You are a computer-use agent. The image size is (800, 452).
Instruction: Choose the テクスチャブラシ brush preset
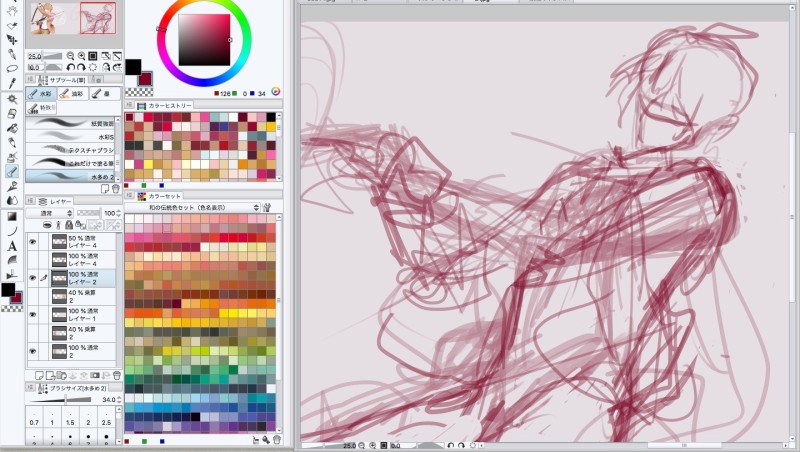coord(70,149)
